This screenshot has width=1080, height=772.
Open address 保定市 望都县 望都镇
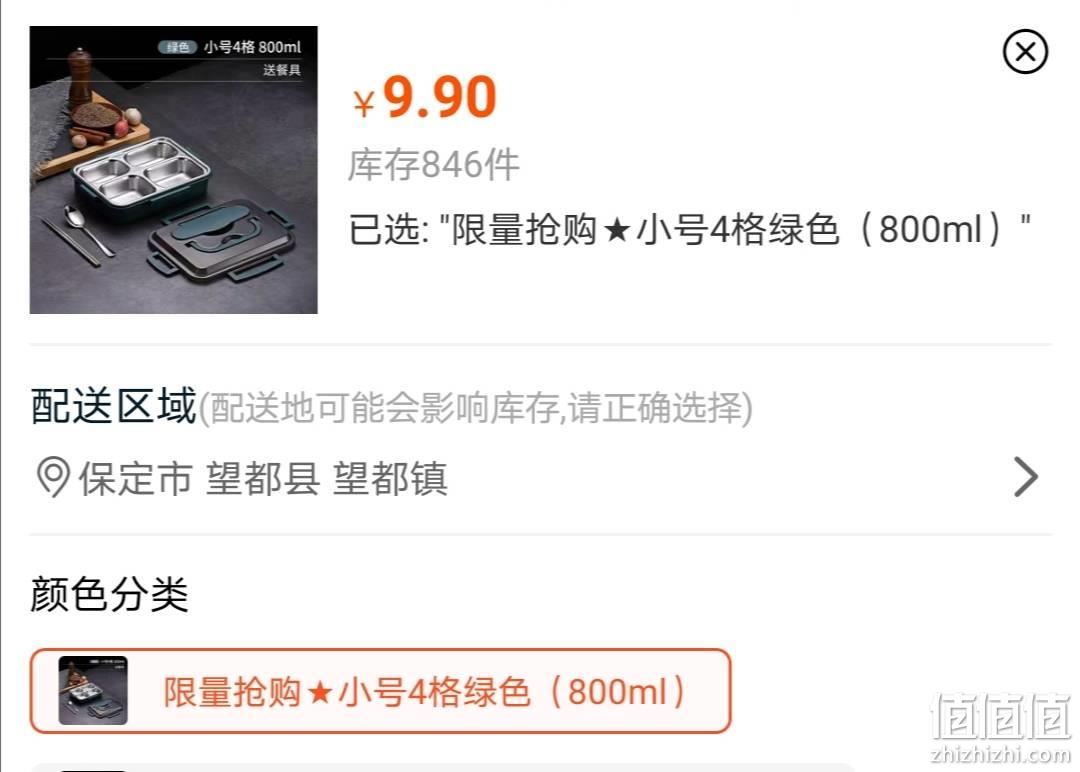(263, 478)
